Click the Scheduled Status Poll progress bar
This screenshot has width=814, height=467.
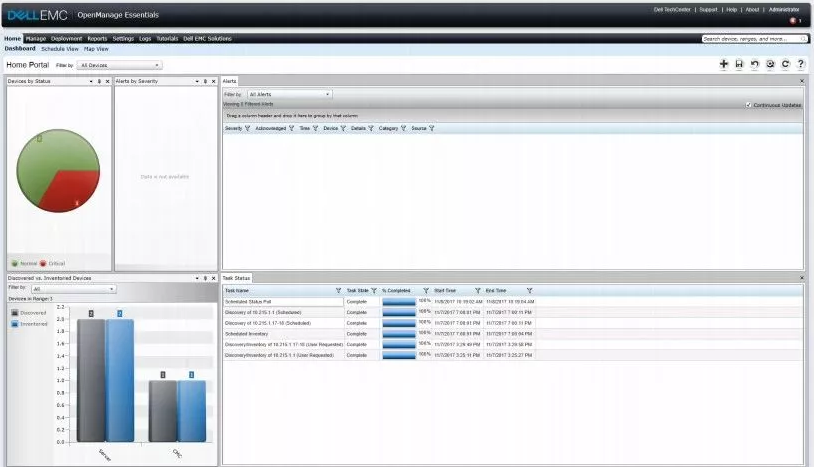coord(399,302)
